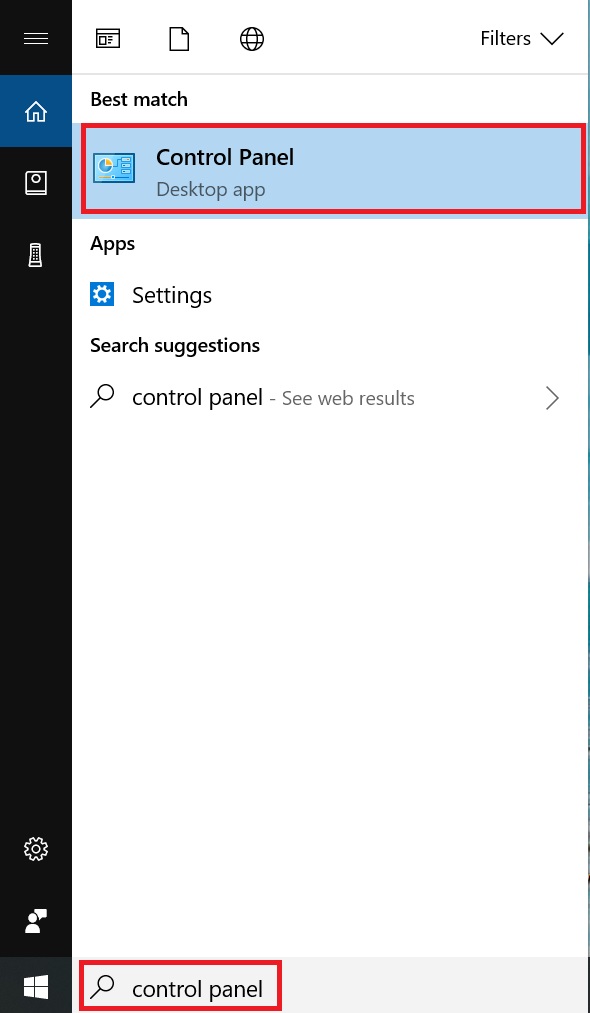The height and width of the screenshot is (1013, 590).
Task: Expand the hamburger menu in the sidebar
Action: pos(36,39)
